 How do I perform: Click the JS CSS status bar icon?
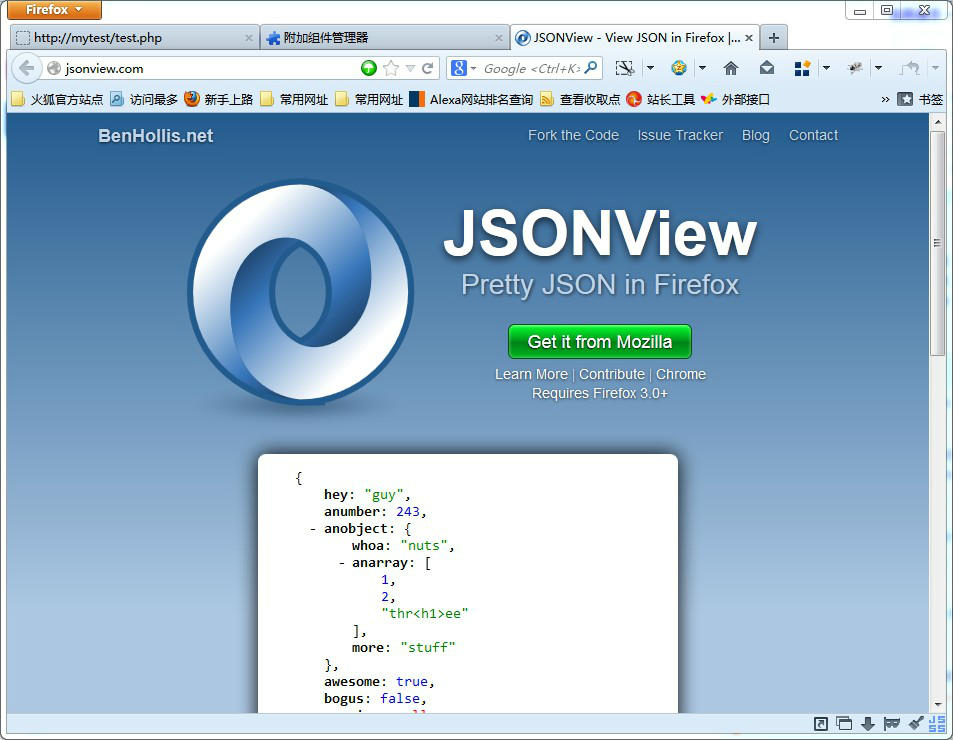click(x=937, y=724)
